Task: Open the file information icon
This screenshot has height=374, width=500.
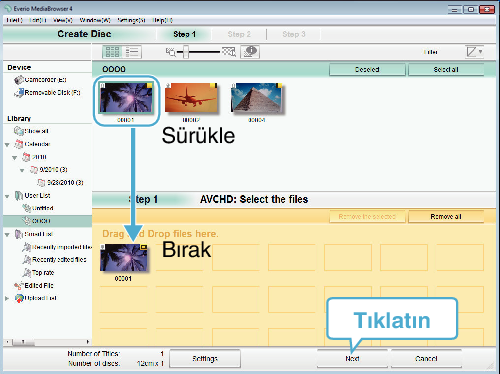Action: (x=250, y=52)
